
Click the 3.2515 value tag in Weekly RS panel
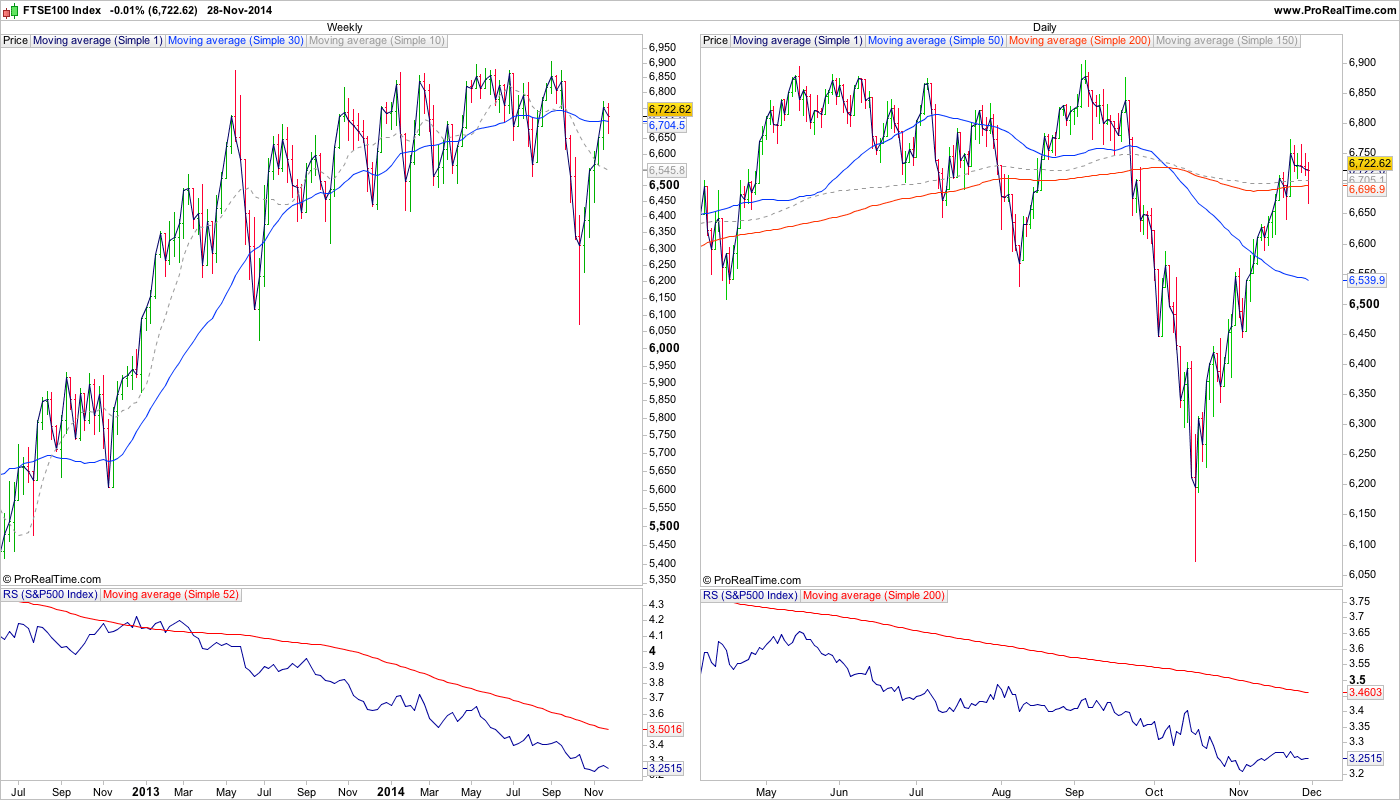click(666, 768)
